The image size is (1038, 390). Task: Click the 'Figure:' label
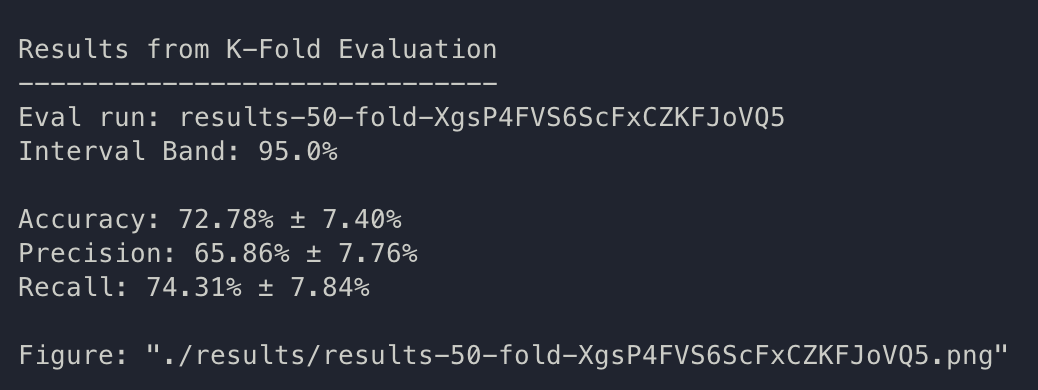click(x=73, y=356)
